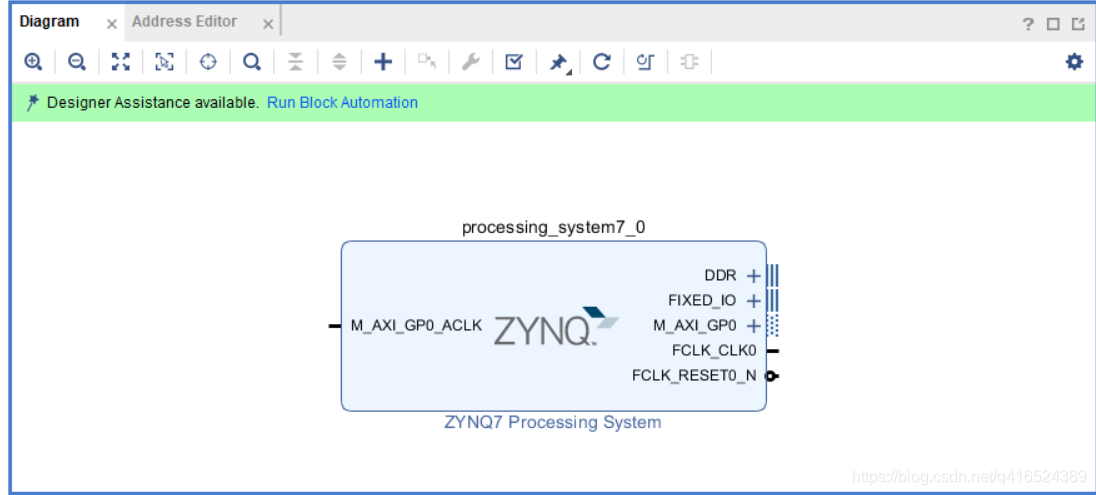The height and width of the screenshot is (495, 1096).
Task: Add IP with the plus icon
Action: 383,62
